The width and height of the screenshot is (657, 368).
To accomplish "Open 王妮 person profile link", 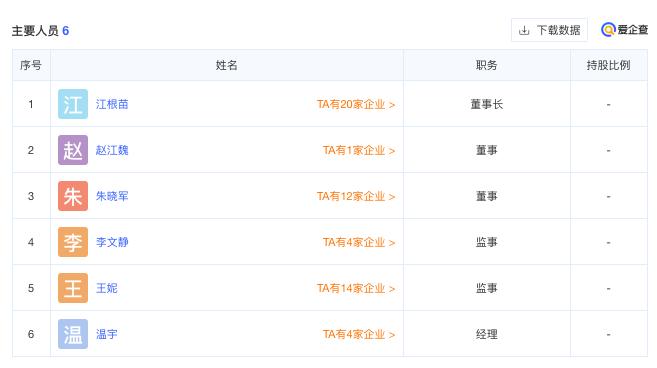I will click(x=106, y=288).
